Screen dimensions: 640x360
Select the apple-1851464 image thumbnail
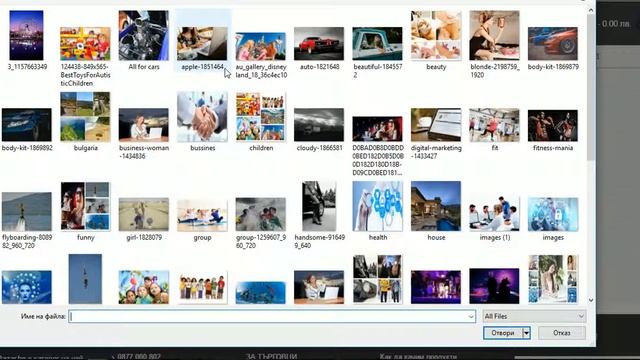pyautogui.click(x=202, y=44)
